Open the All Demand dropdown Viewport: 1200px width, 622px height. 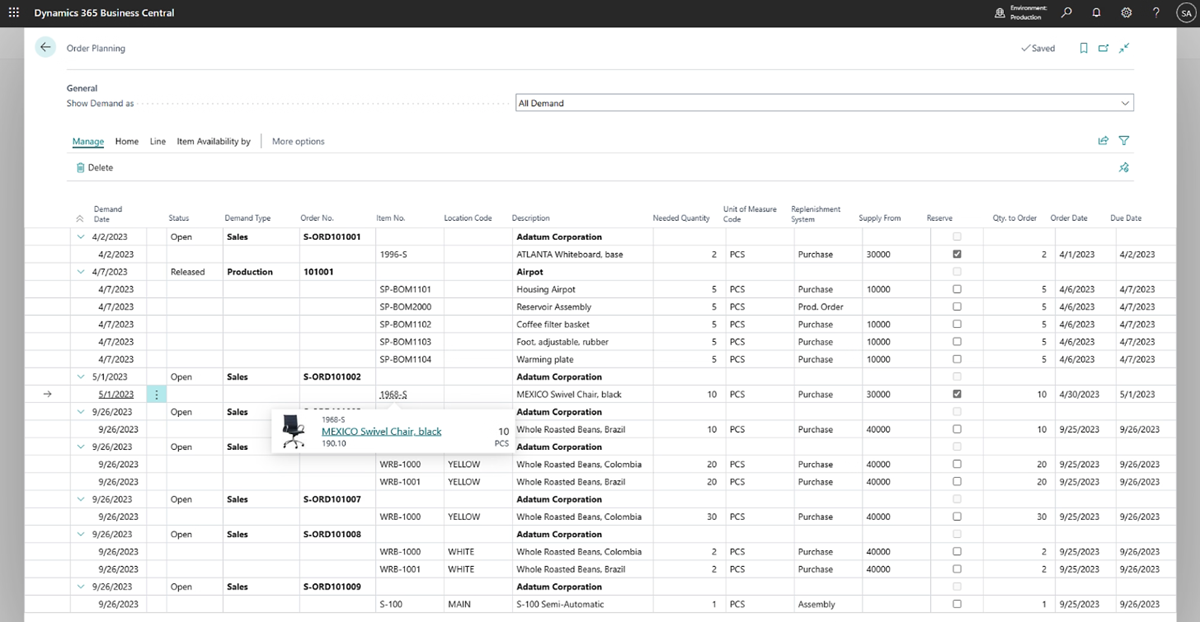[1123, 102]
